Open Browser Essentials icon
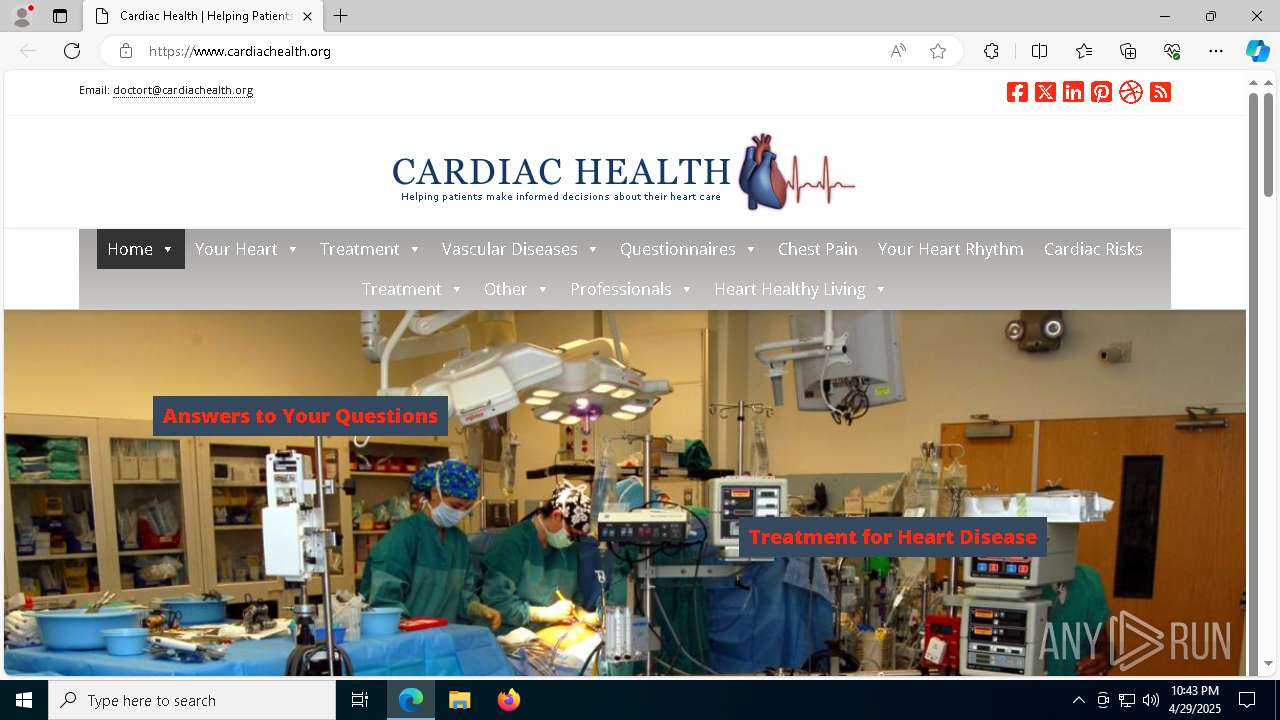The image size is (1280, 720). (x=1172, y=51)
